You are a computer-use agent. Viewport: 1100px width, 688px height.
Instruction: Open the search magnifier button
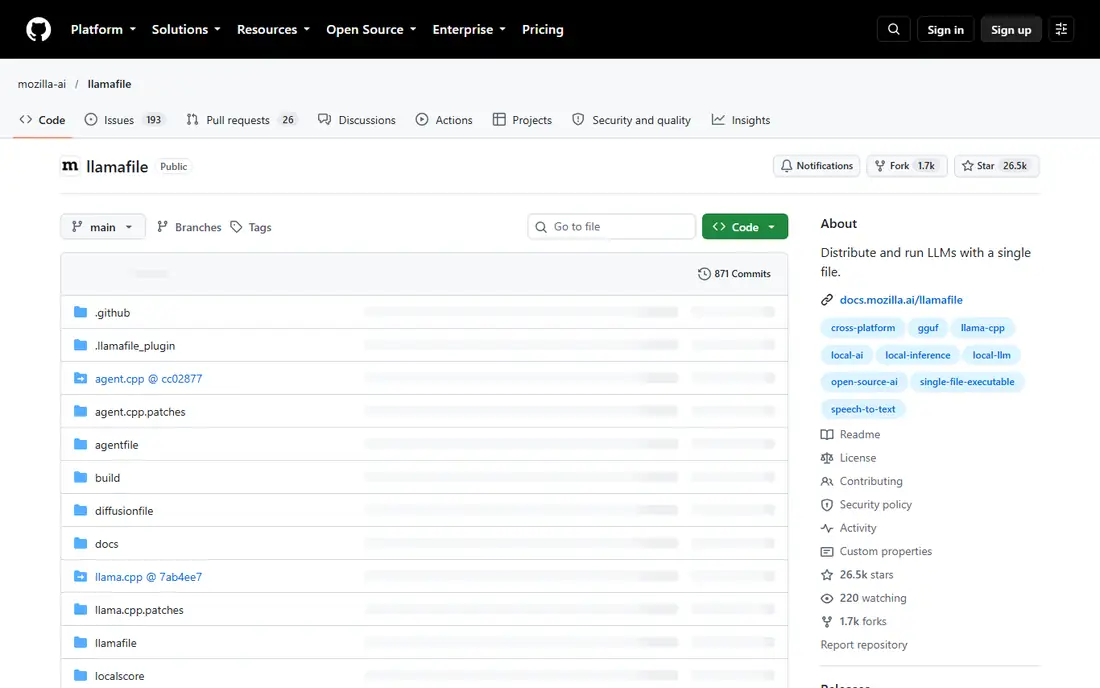tap(894, 29)
